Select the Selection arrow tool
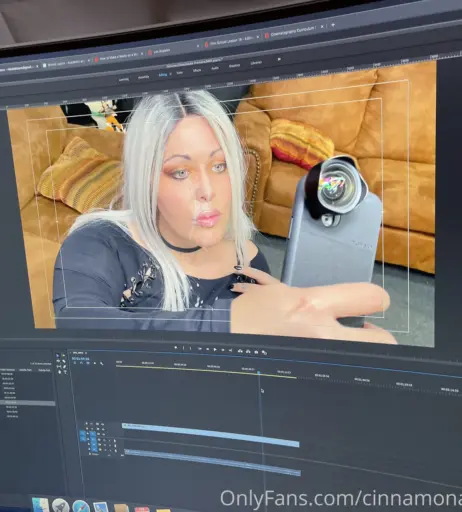462x512 pixels. [57, 356]
